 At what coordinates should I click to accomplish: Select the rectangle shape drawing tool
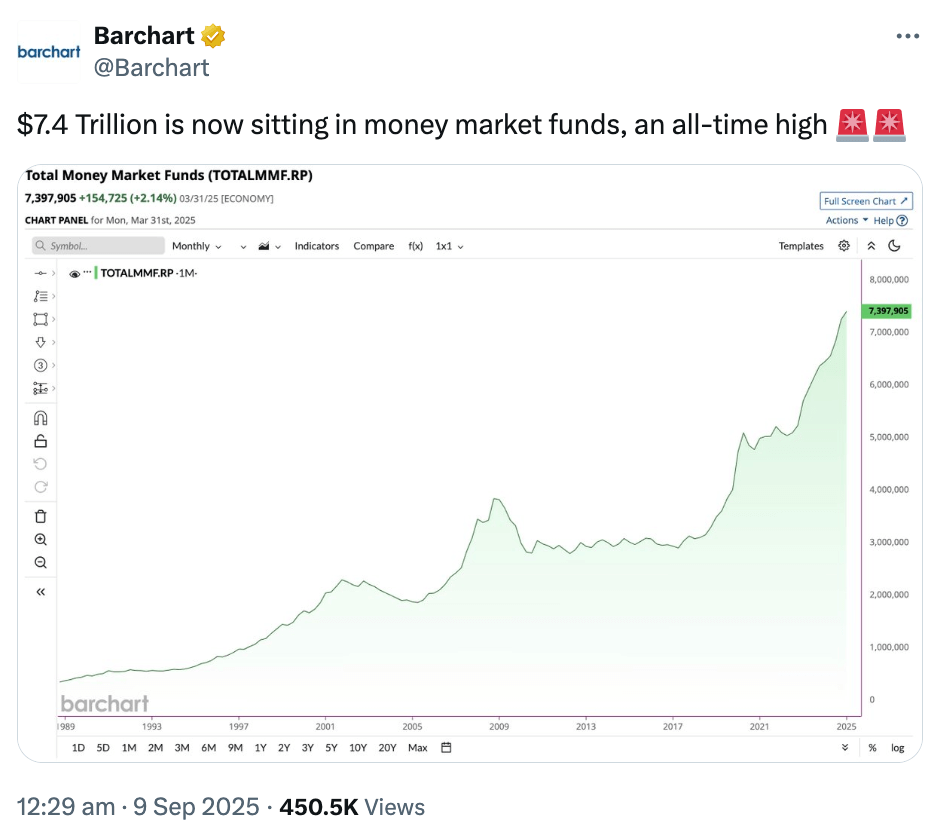click(41, 319)
